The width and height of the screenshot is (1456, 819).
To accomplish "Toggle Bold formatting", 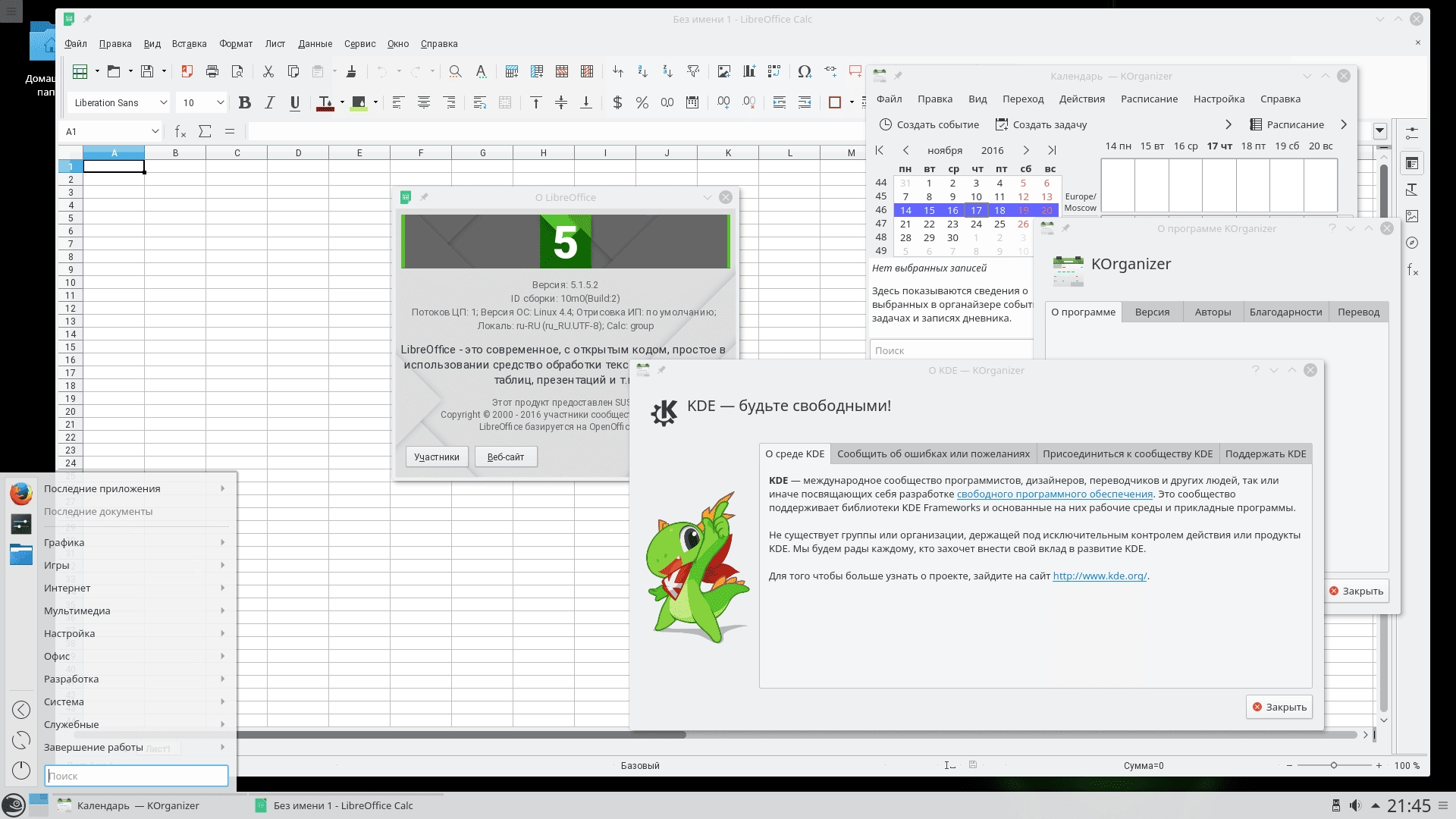I will (x=244, y=102).
